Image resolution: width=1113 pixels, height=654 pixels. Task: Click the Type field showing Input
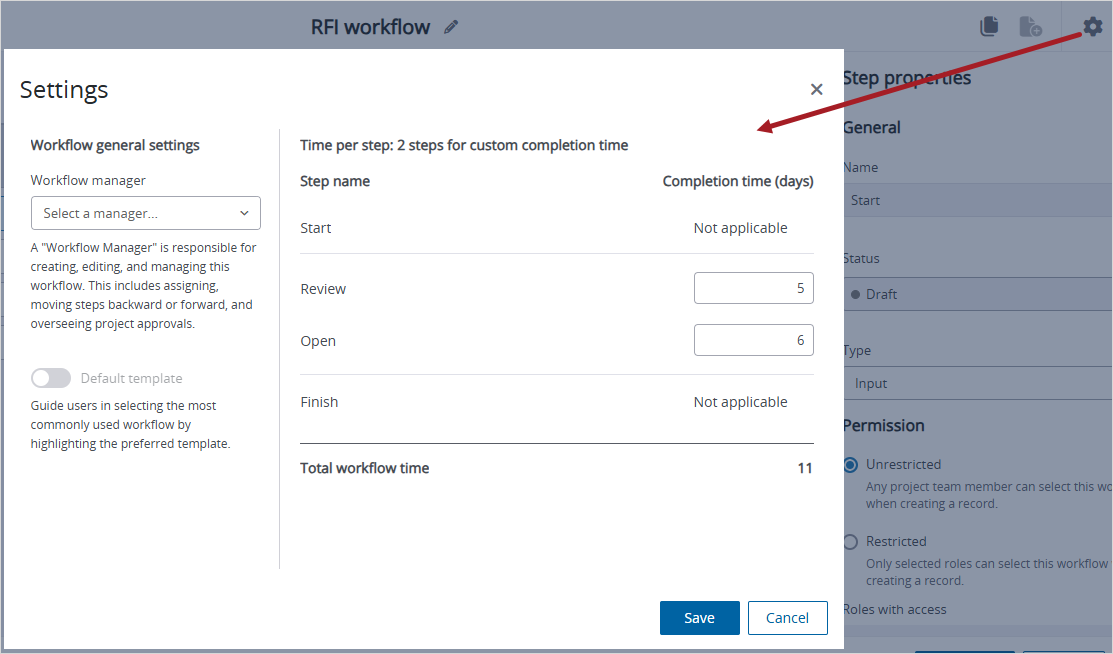[x=977, y=383]
